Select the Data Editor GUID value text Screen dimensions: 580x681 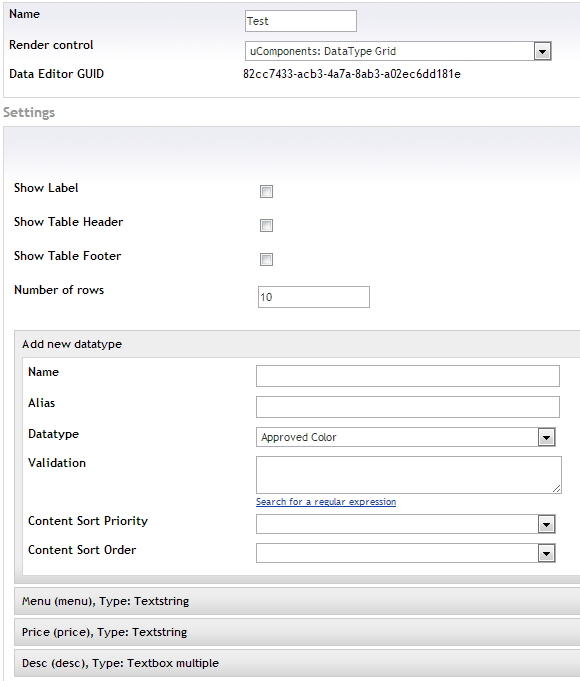pos(351,74)
